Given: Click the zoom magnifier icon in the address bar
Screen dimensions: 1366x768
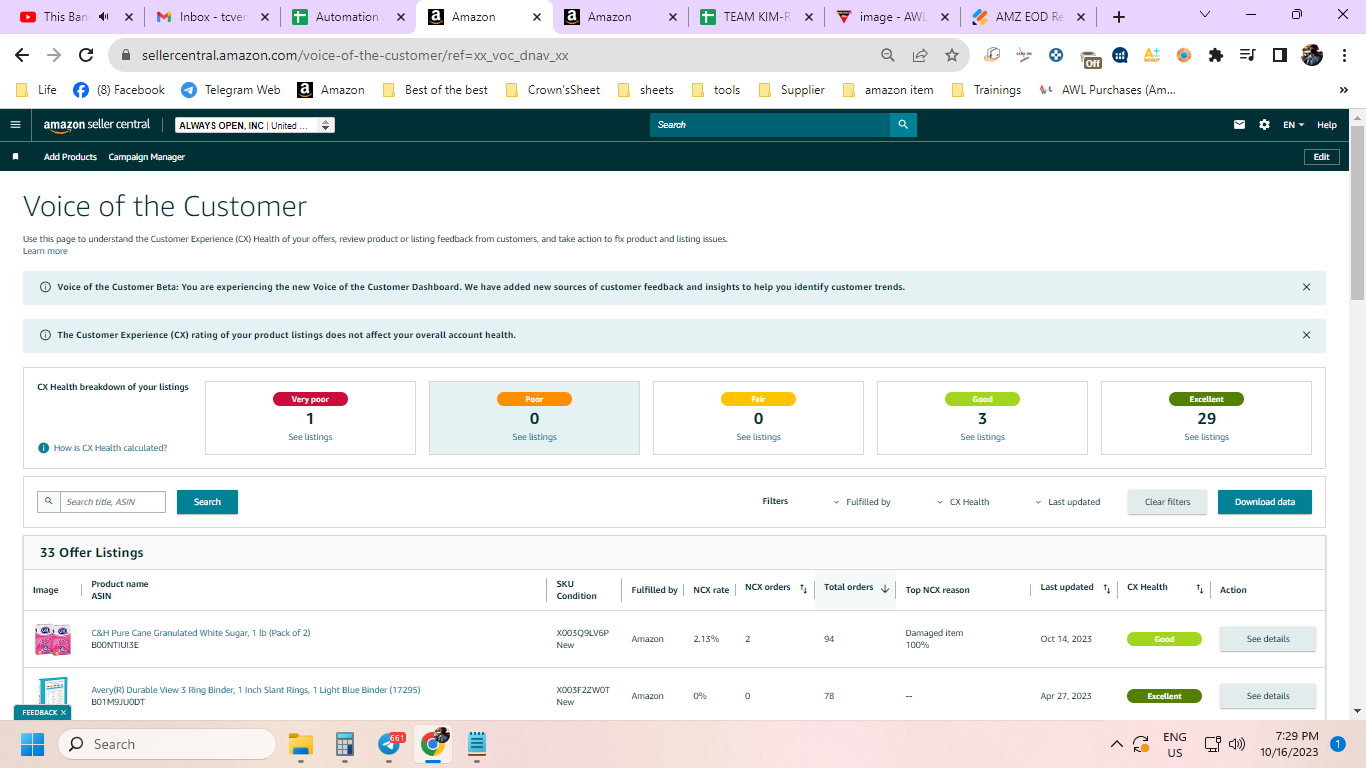Looking at the screenshot, I should (x=888, y=55).
